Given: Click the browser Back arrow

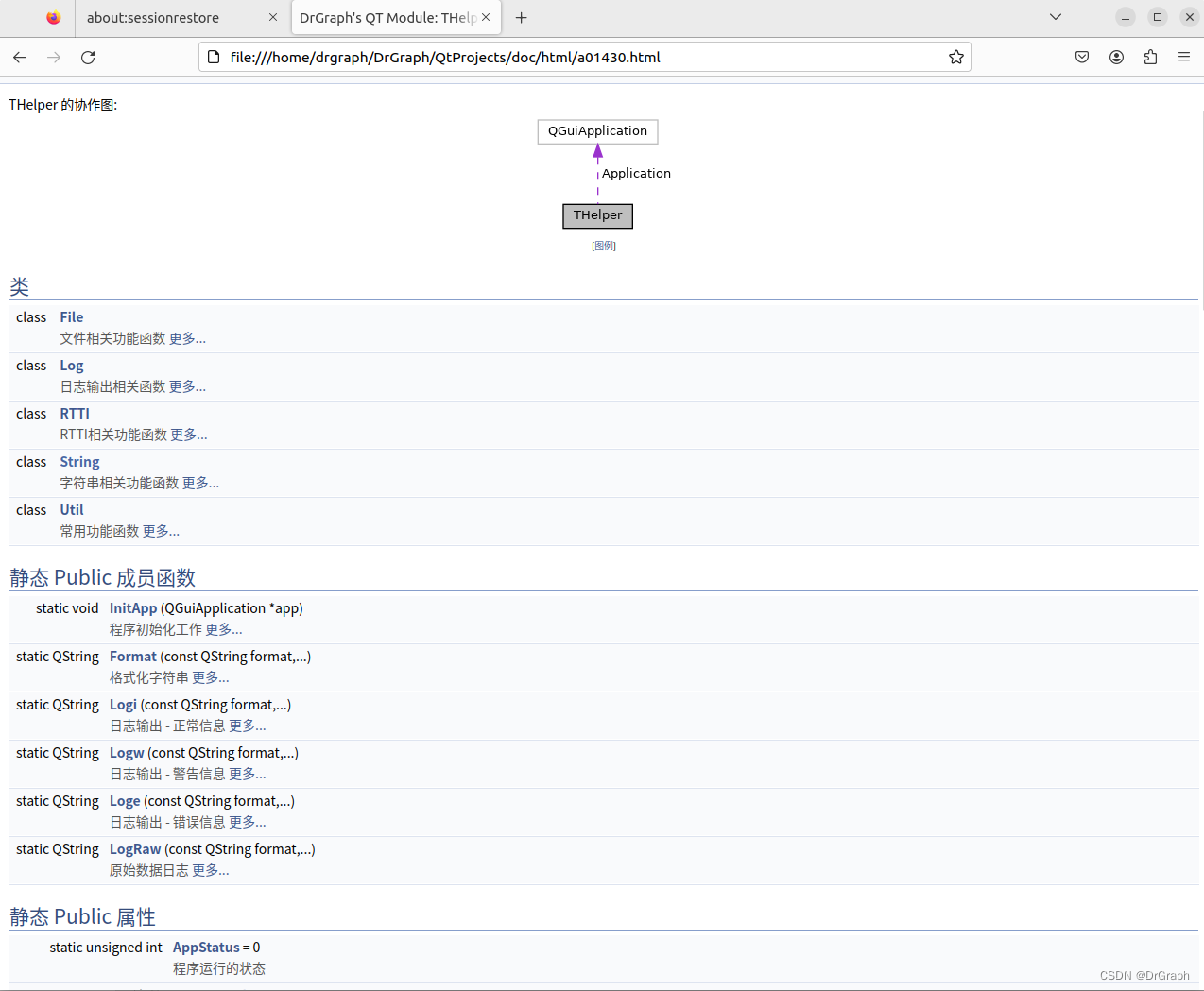Looking at the screenshot, I should point(20,57).
